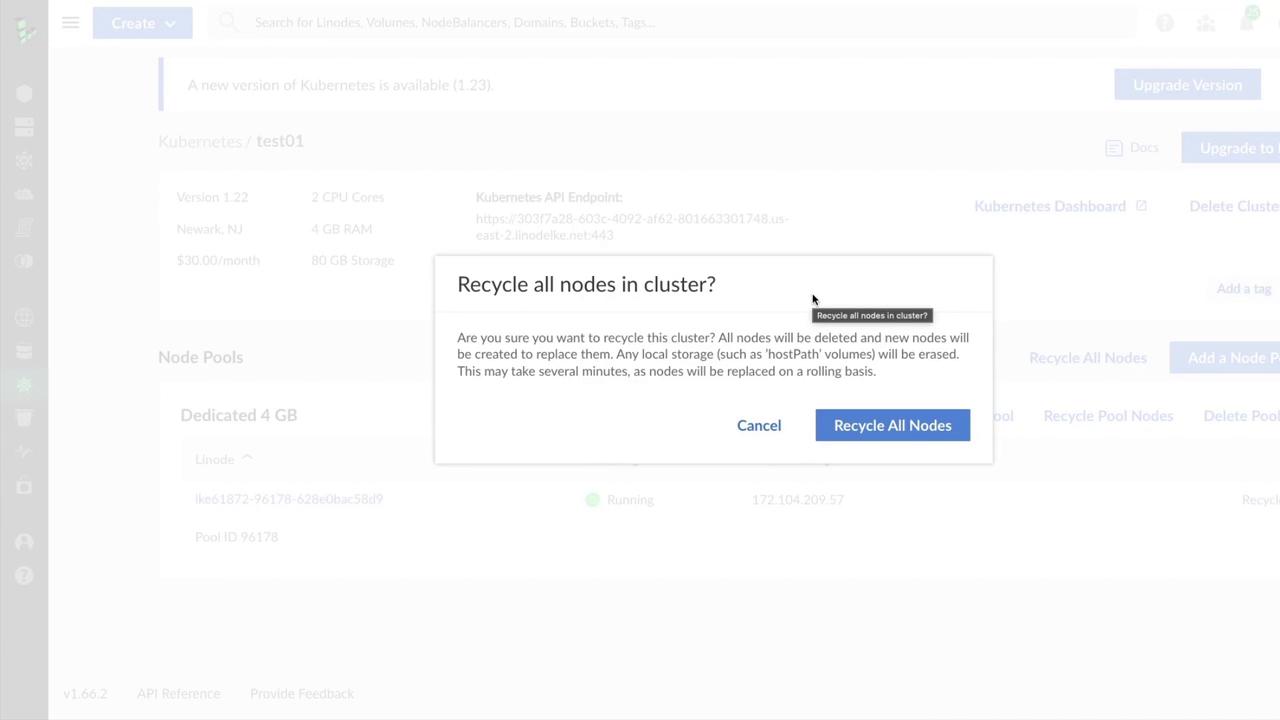Open the community icon in top bar
This screenshot has height=720, width=1280.
pos(1206,23)
